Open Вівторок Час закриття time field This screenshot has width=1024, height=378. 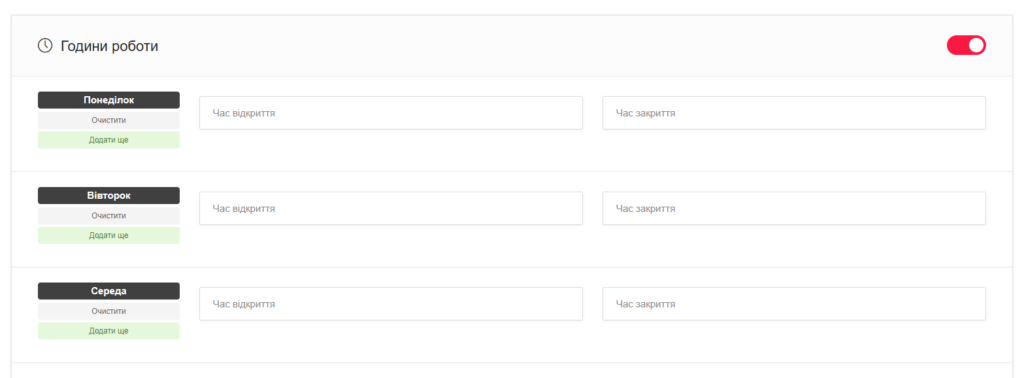[793, 208]
